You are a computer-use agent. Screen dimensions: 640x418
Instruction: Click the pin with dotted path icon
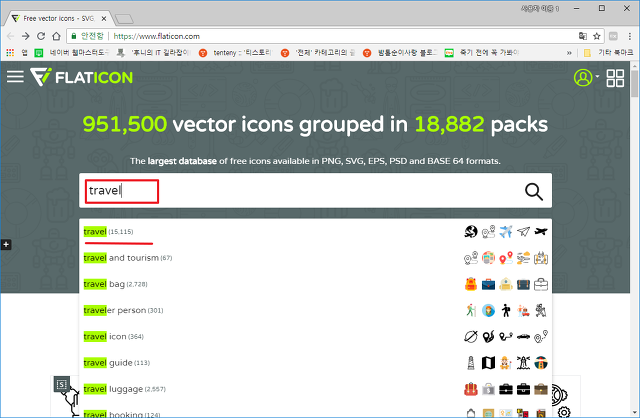(541, 336)
